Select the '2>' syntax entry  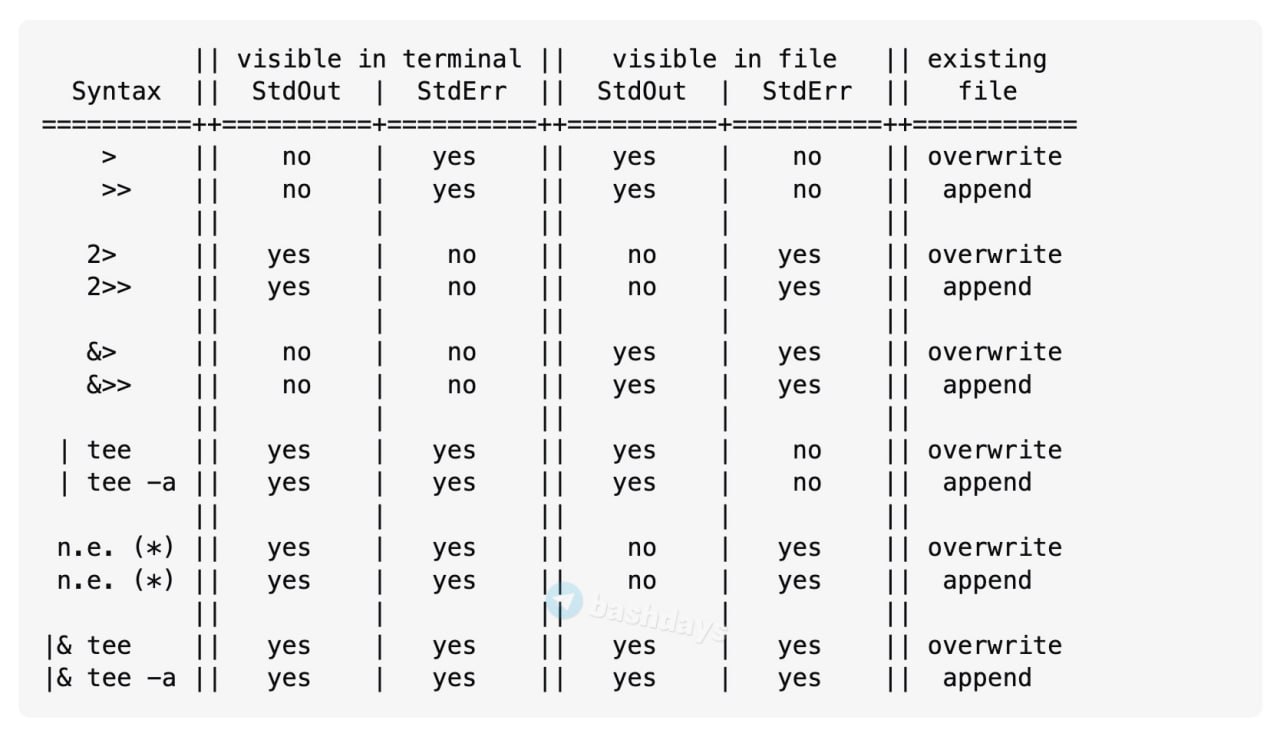101,255
